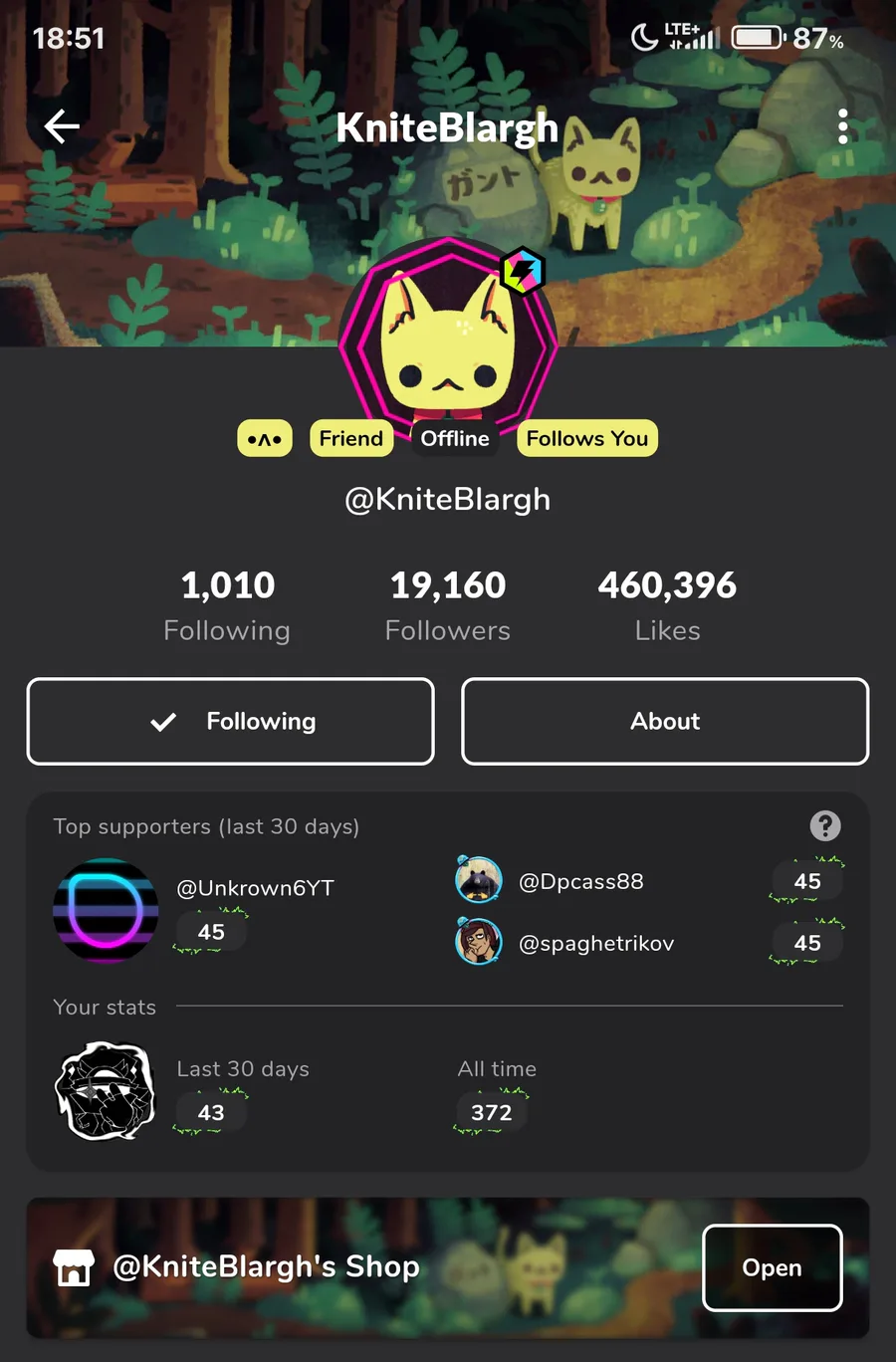896x1362 pixels.
Task: Tap the cat-face emoticon tag
Action: [x=265, y=438]
